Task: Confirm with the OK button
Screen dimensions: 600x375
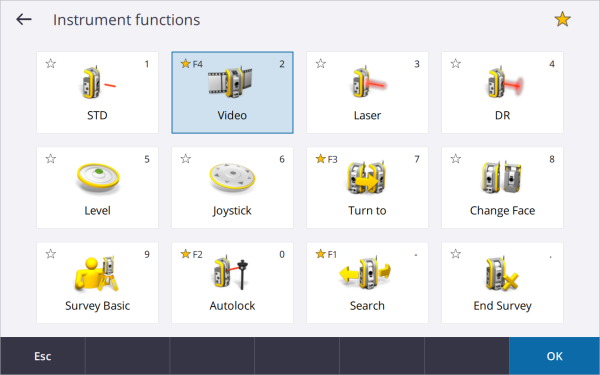Action: point(554,356)
